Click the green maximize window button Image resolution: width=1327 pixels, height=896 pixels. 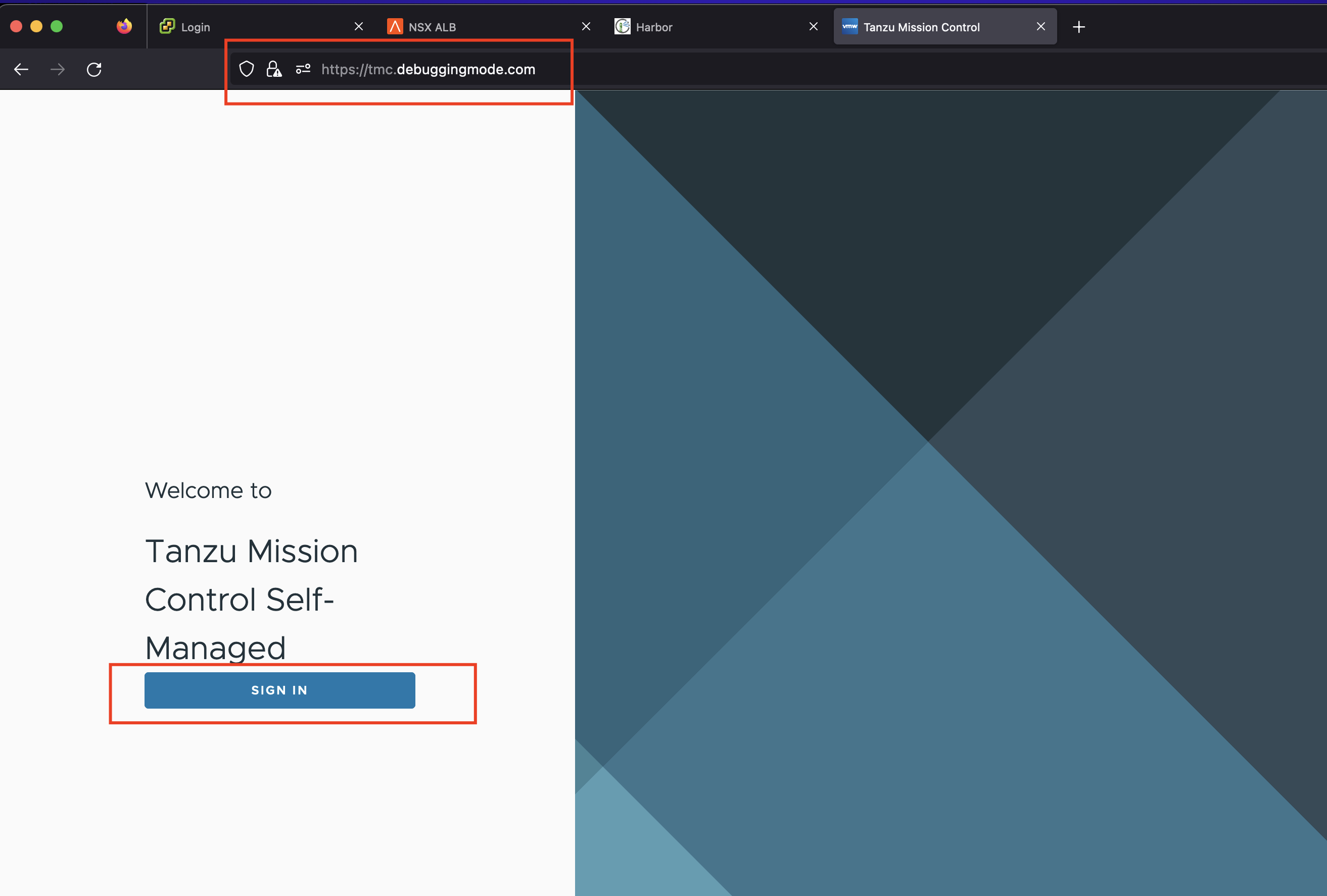57,26
